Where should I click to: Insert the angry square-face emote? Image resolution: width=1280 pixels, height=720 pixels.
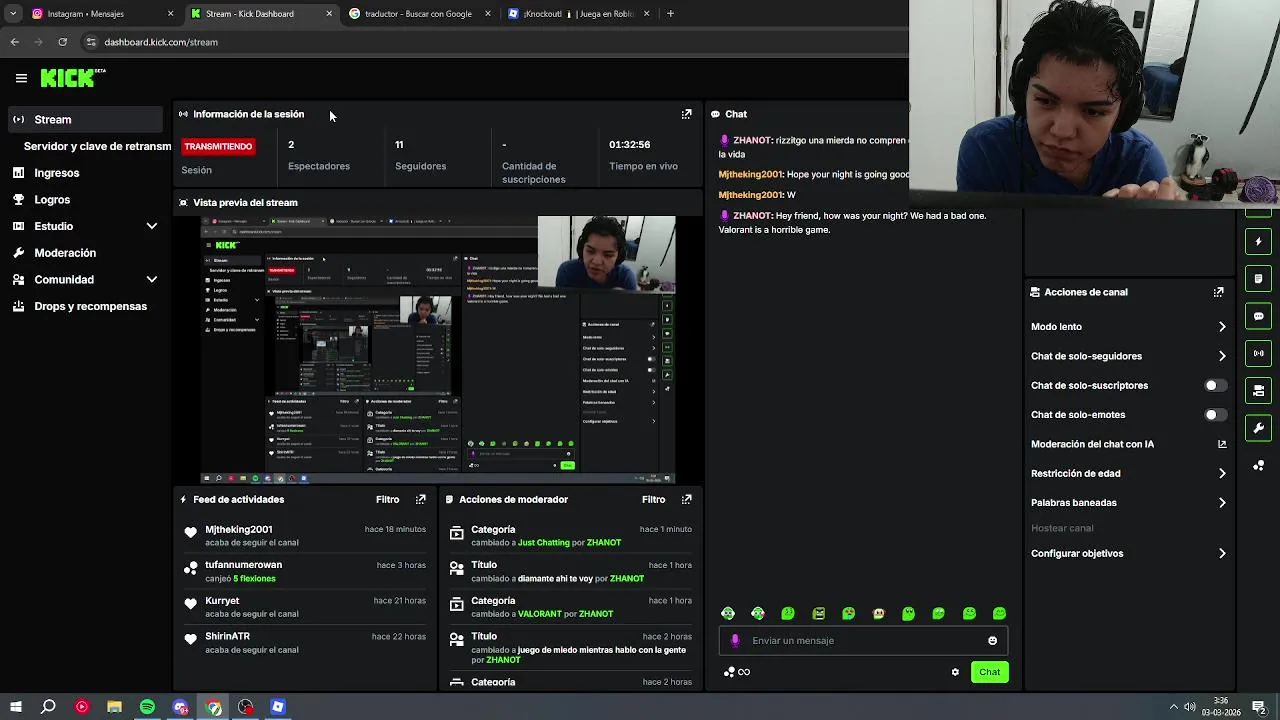tap(819, 613)
